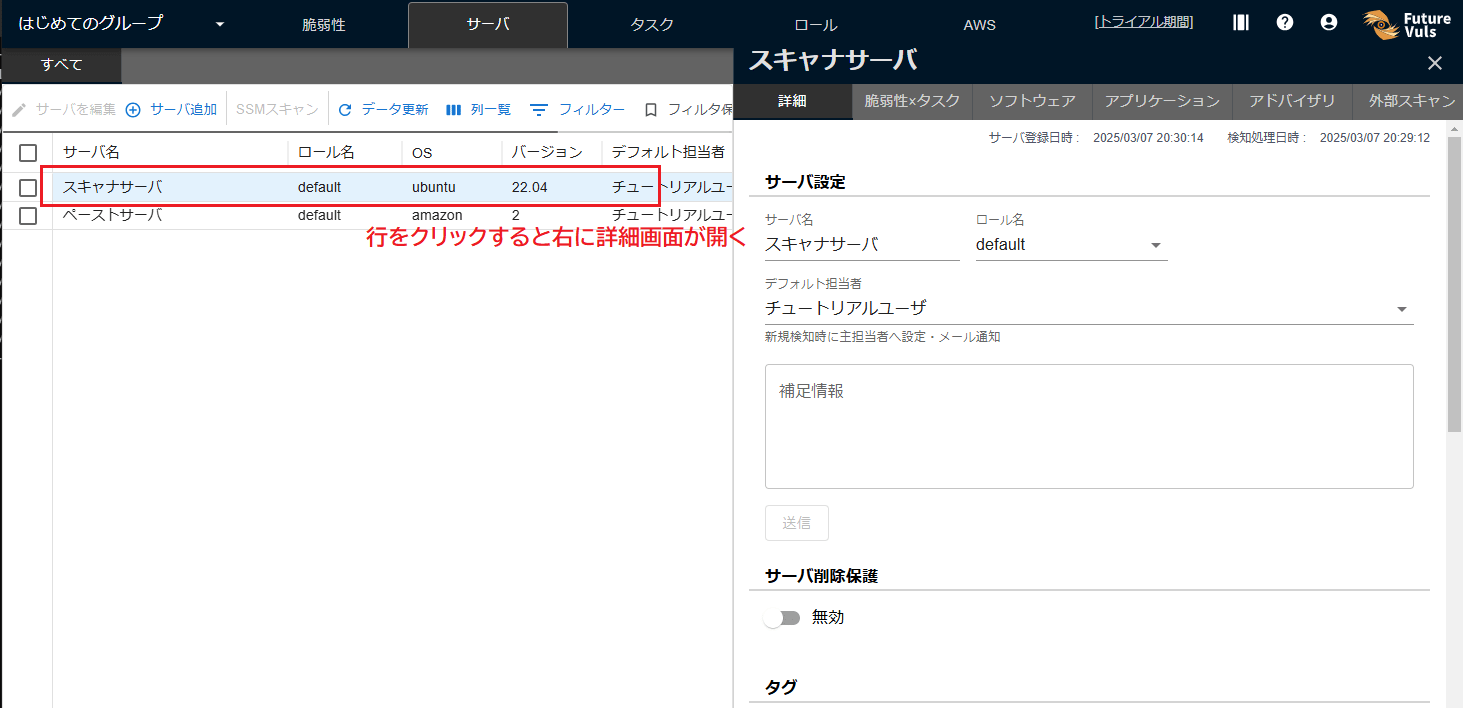This screenshot has width=1463, height=708.
Task: Toggle the サーバ削除保護 switch
Action: 782,618
